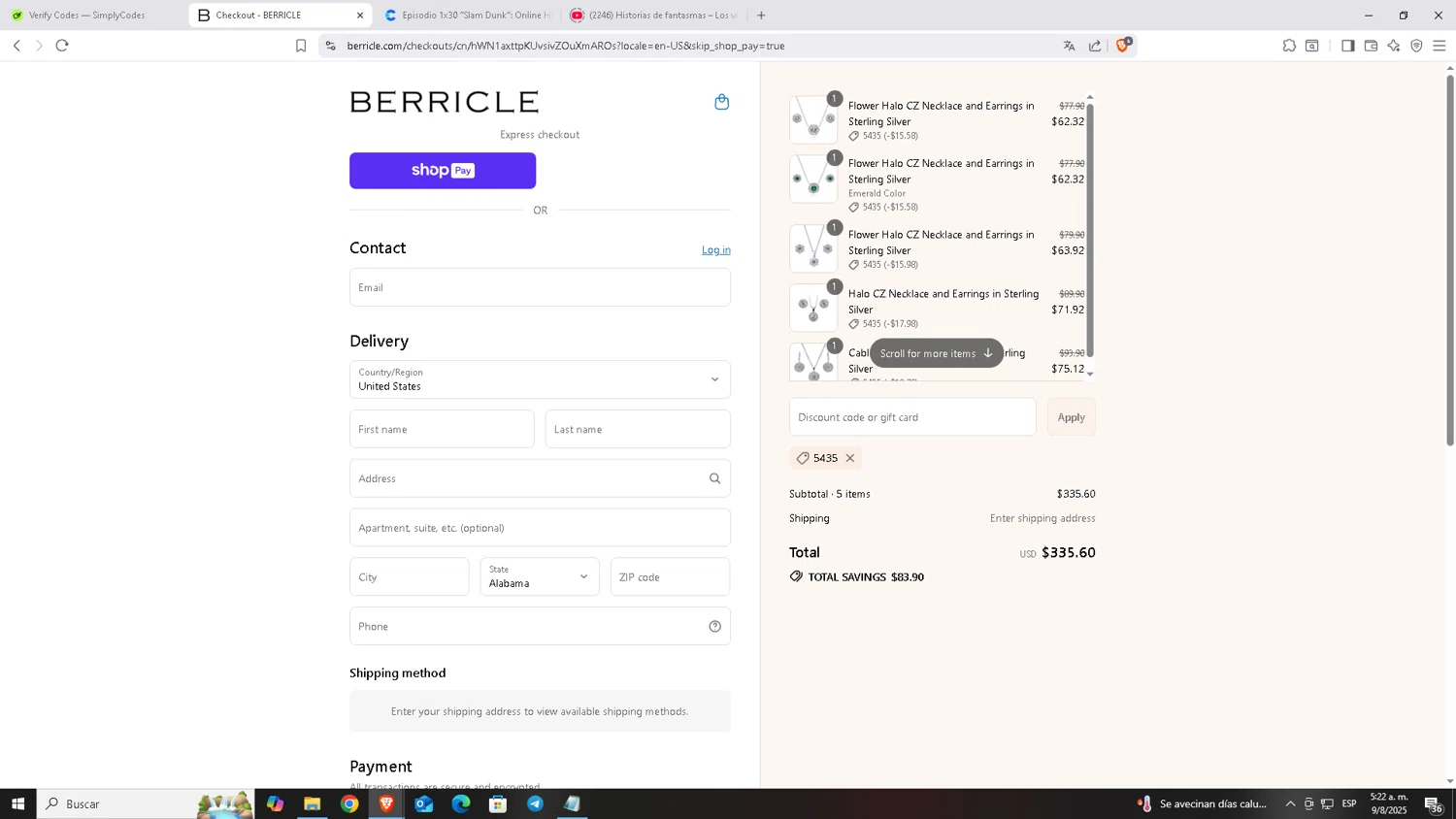Switch to the Verify Codes — SimplyCodes tab

click(86, 16)
